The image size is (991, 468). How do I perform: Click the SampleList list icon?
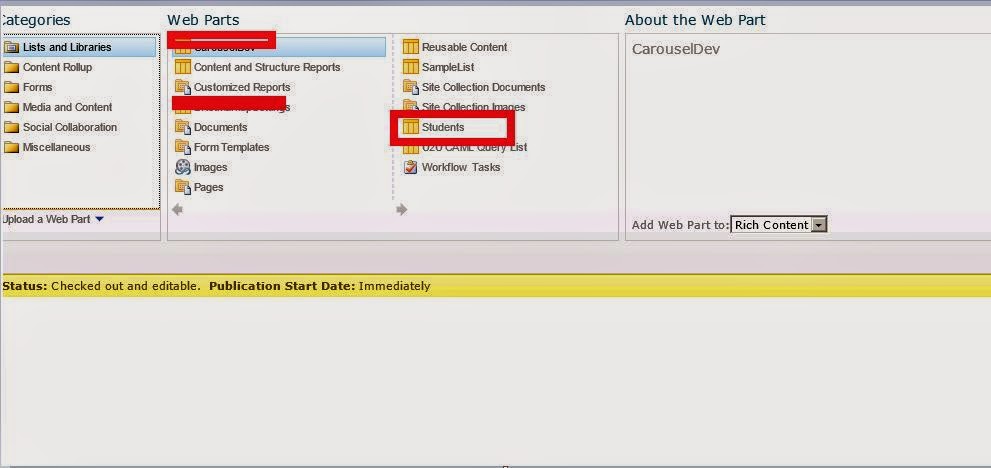coord(411,66)
